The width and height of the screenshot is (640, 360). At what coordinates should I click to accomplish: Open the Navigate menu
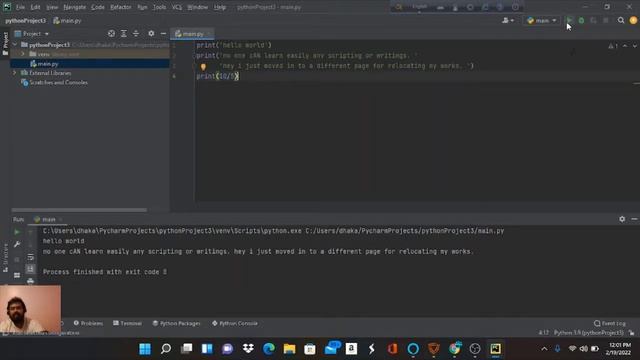pyautogui.click(x=75, y=7)
